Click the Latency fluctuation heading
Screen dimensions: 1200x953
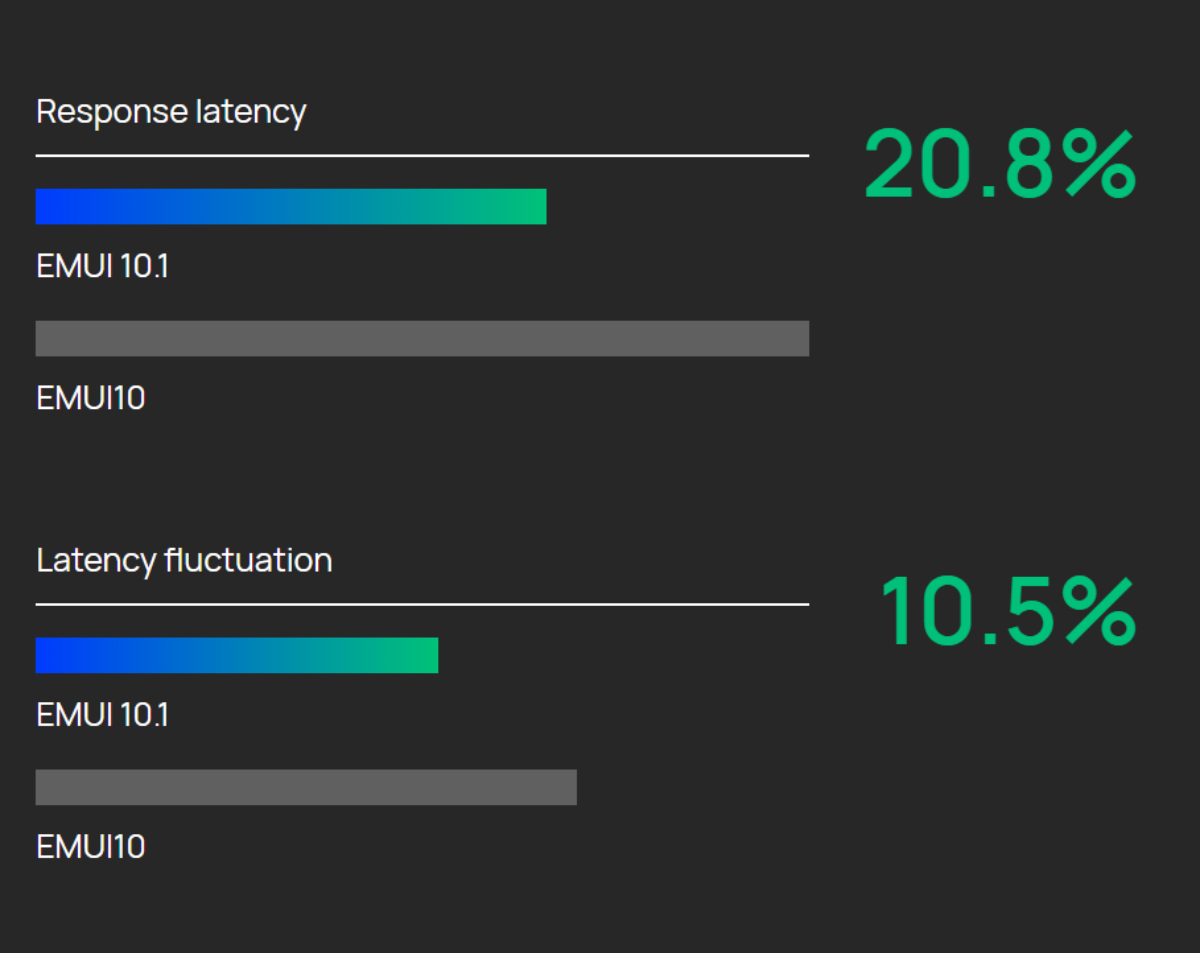184,560
